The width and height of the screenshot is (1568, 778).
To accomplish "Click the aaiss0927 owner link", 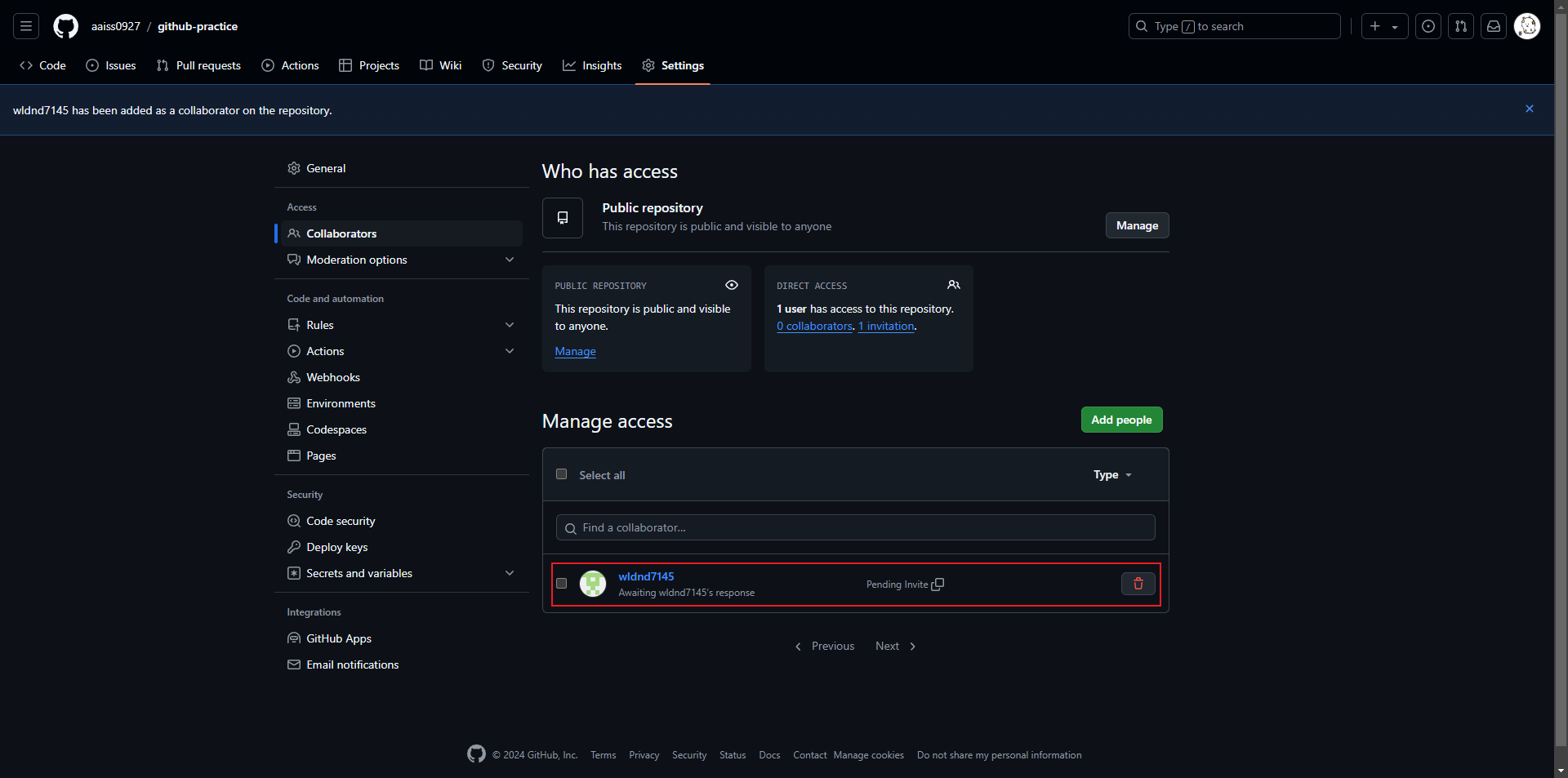I will (116, 26).
